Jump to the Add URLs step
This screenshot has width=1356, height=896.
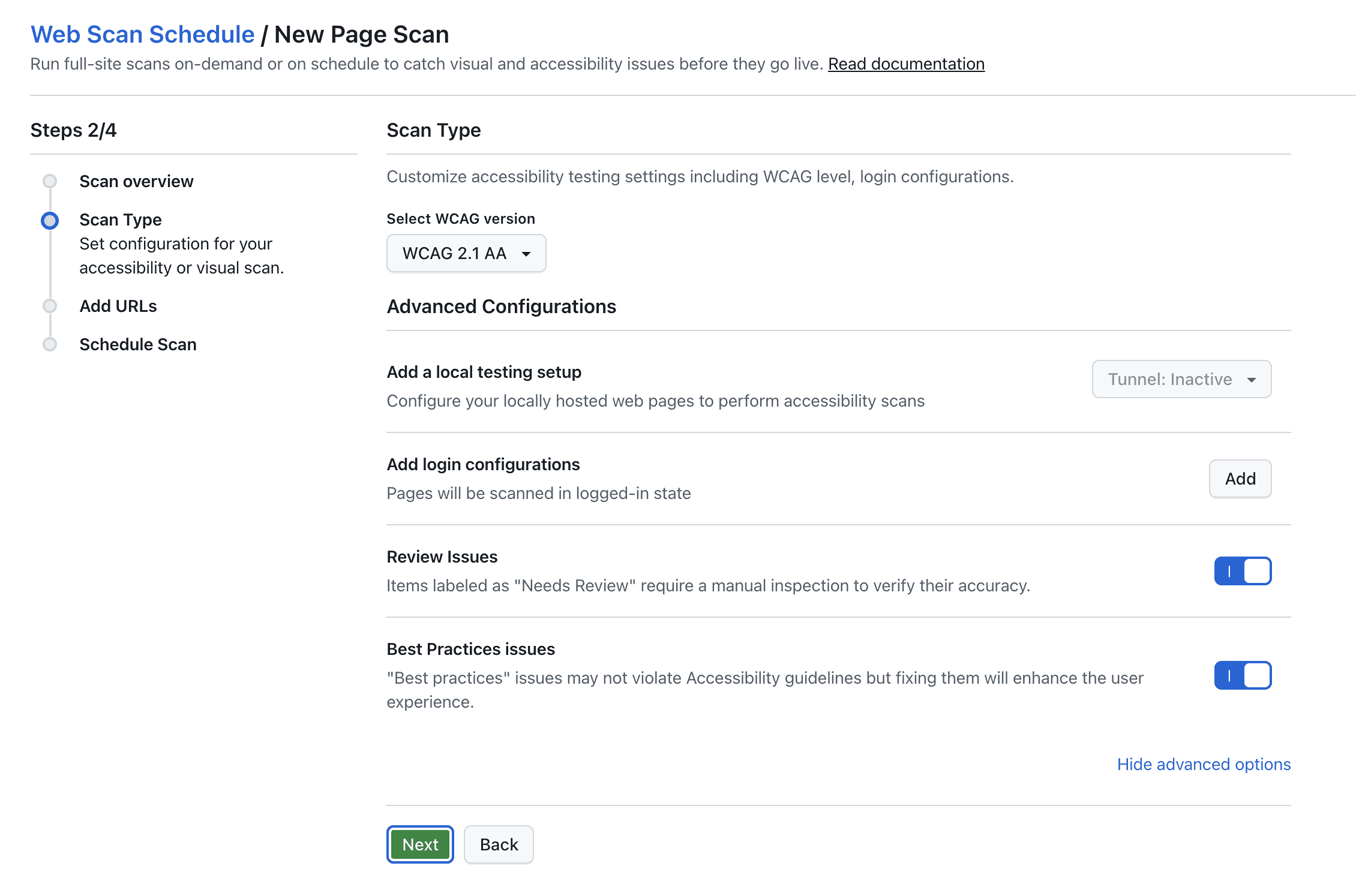coord(118,306)
